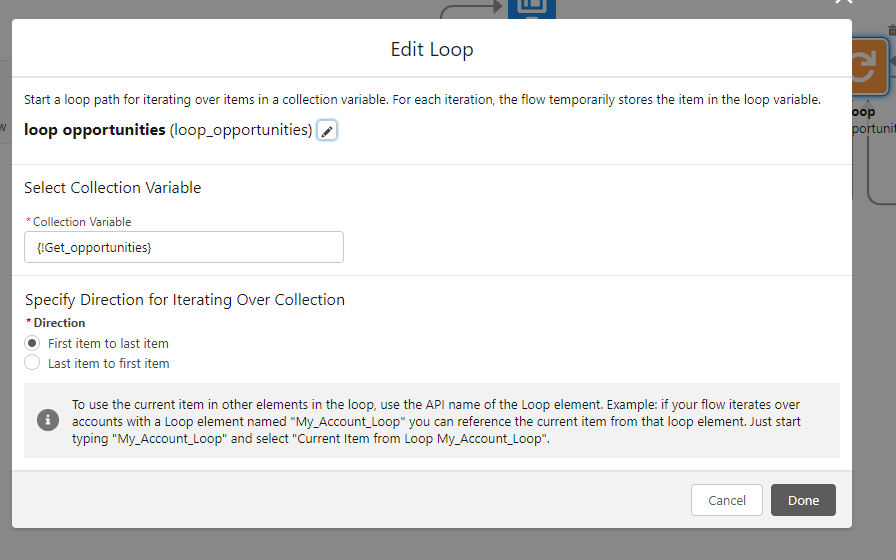
Task: Click the info icon in the help box
Action: (x=47, y=420)
